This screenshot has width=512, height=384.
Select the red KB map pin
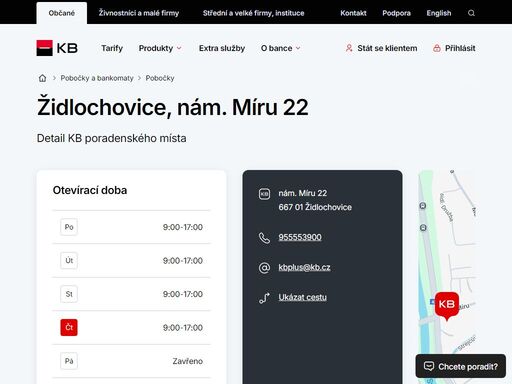[447, 306]
